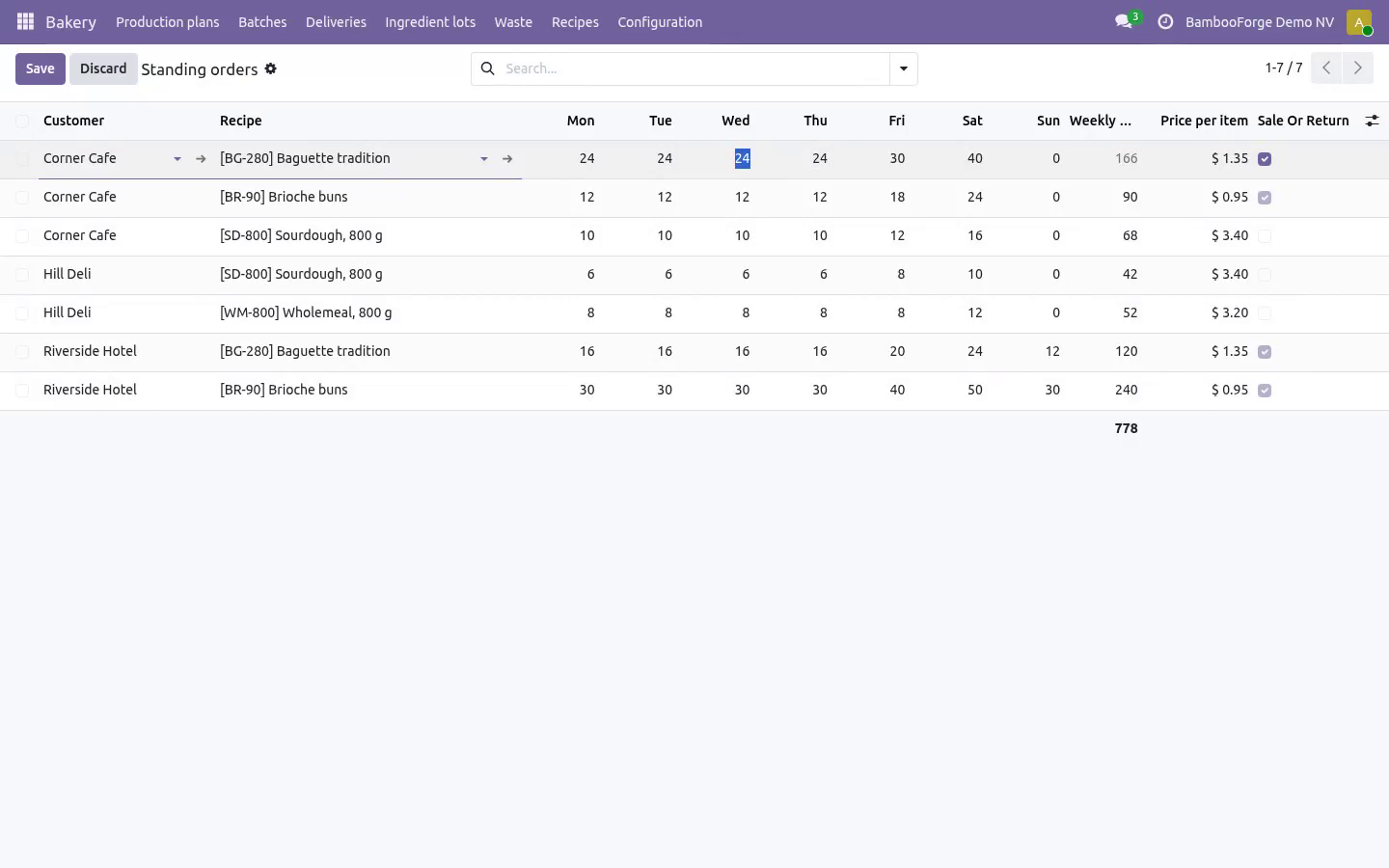Click the Bakery app name
The image size is (1389, 868).
coord(70,22)
